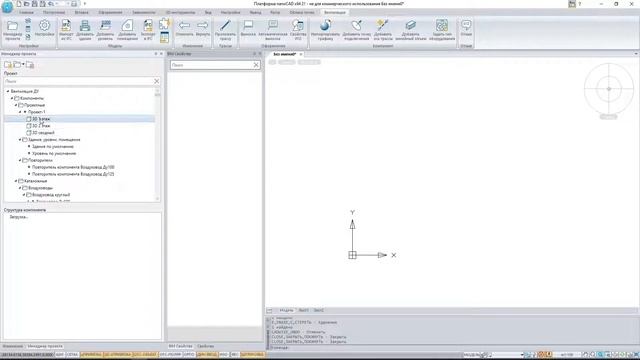640x360 pixels.
Task: Toggle оПРИВЯЗКА object snap in the status bar
Action: (x=91, y=355)
